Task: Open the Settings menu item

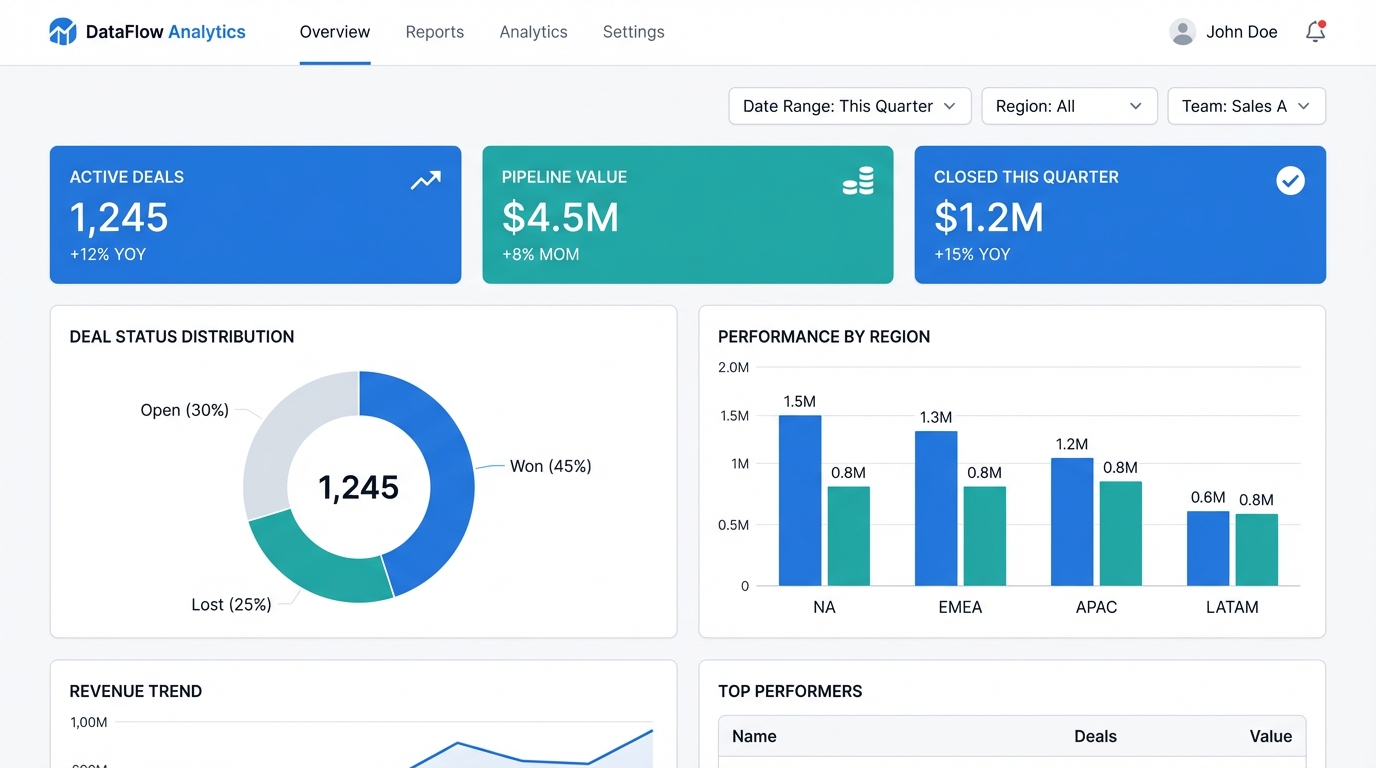Action: coord(633,31)
